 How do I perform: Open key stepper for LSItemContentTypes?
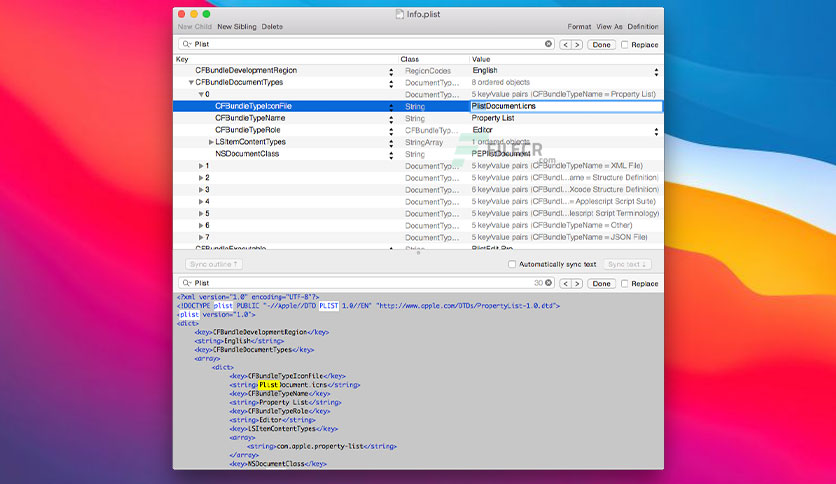coord(391,143)
